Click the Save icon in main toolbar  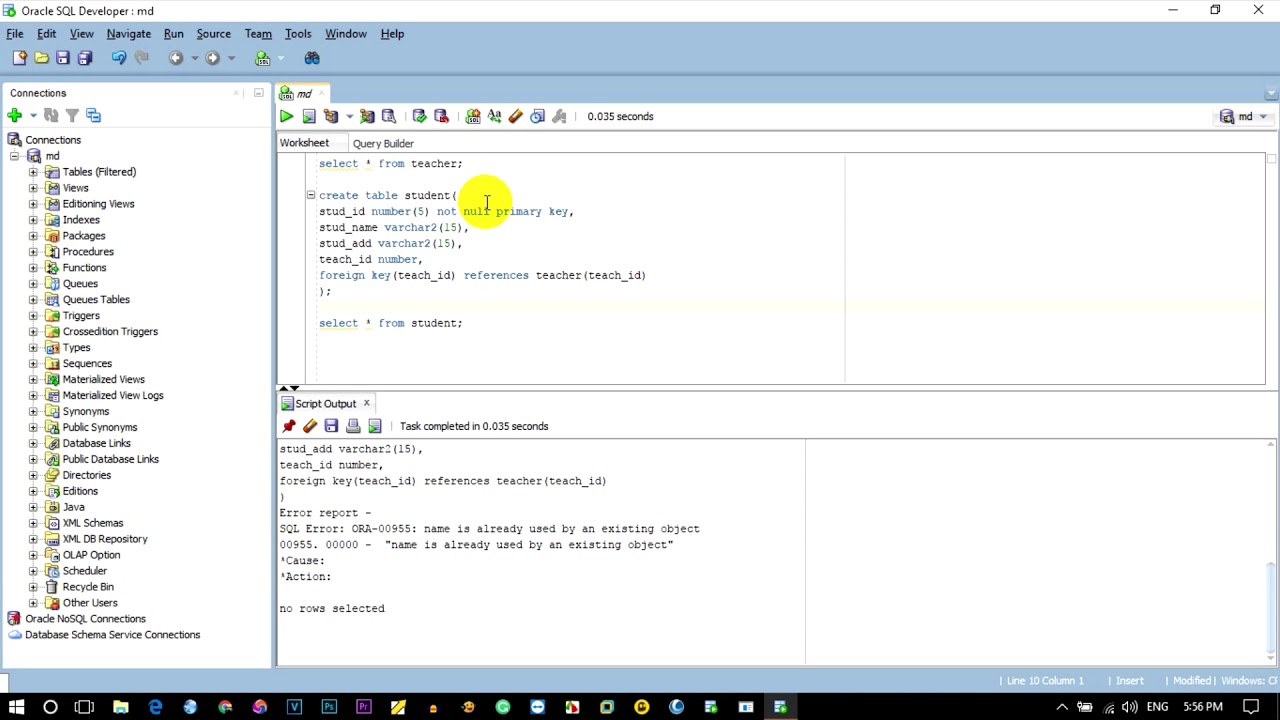[x=63, y=58]
